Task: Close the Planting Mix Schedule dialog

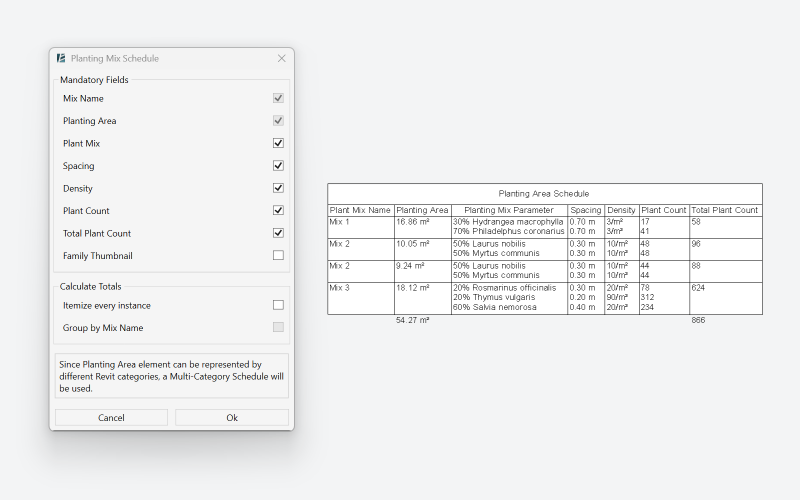Action: pos(281,59)
